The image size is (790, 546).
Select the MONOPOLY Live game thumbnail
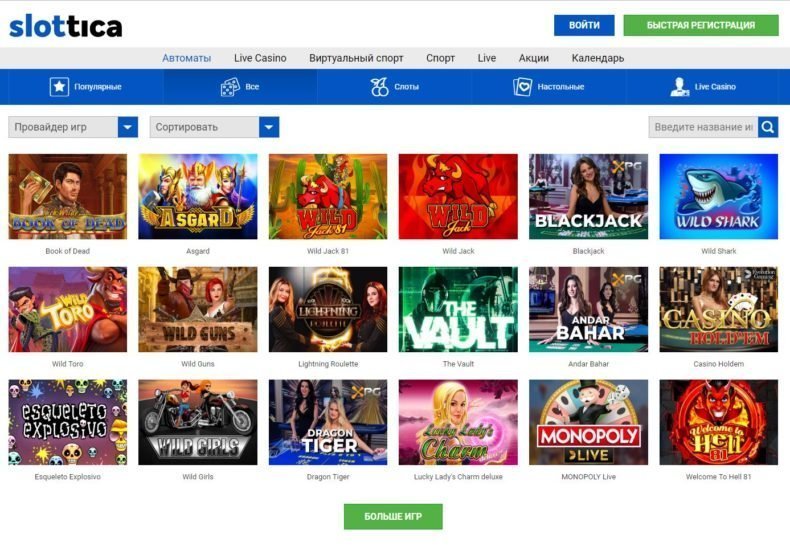[x=588, y=422]
